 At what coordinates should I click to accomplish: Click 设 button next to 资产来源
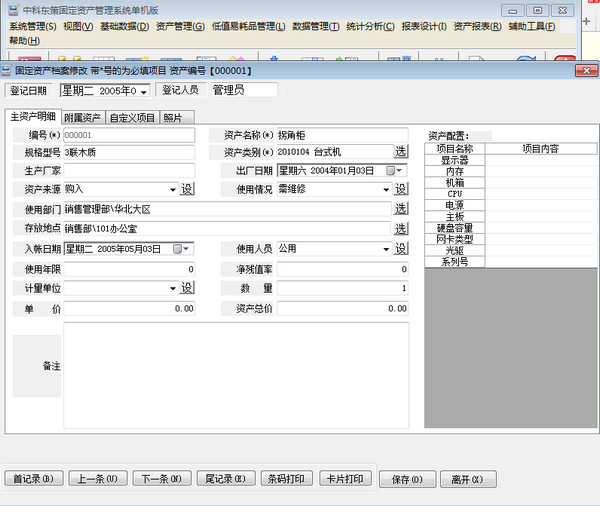click(x=187, y=189)
